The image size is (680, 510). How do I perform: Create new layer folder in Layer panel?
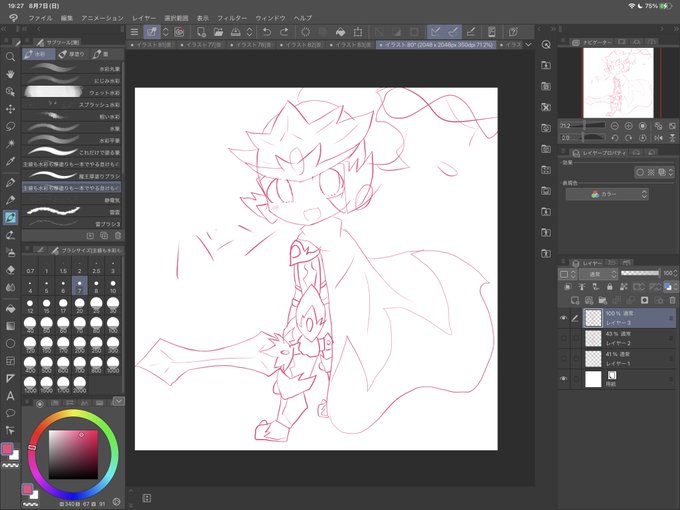pyautogui.click(x=602, y=300)
